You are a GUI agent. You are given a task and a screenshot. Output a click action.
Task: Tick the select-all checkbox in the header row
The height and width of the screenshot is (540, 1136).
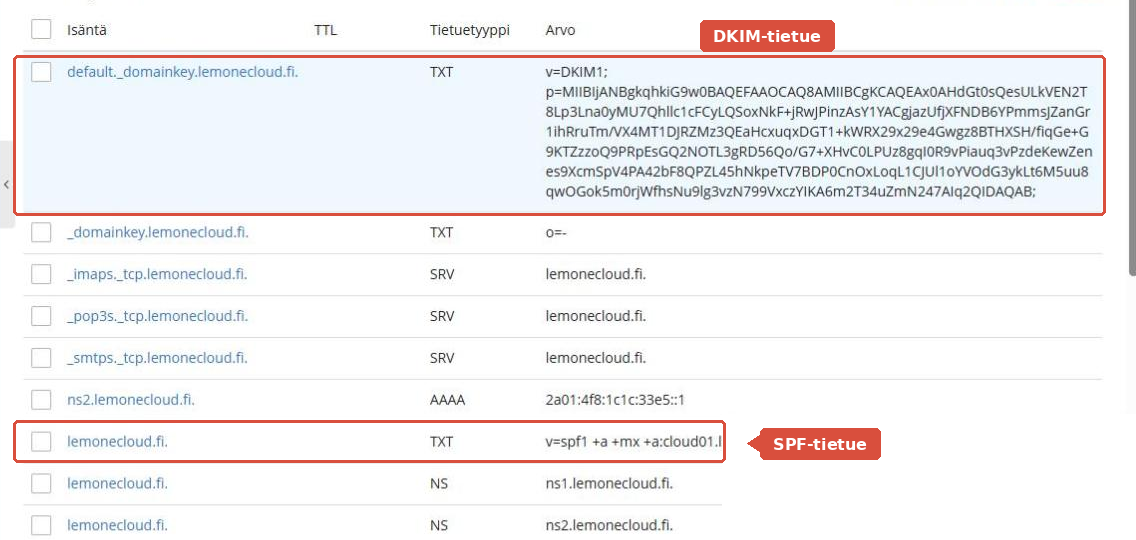41,29
